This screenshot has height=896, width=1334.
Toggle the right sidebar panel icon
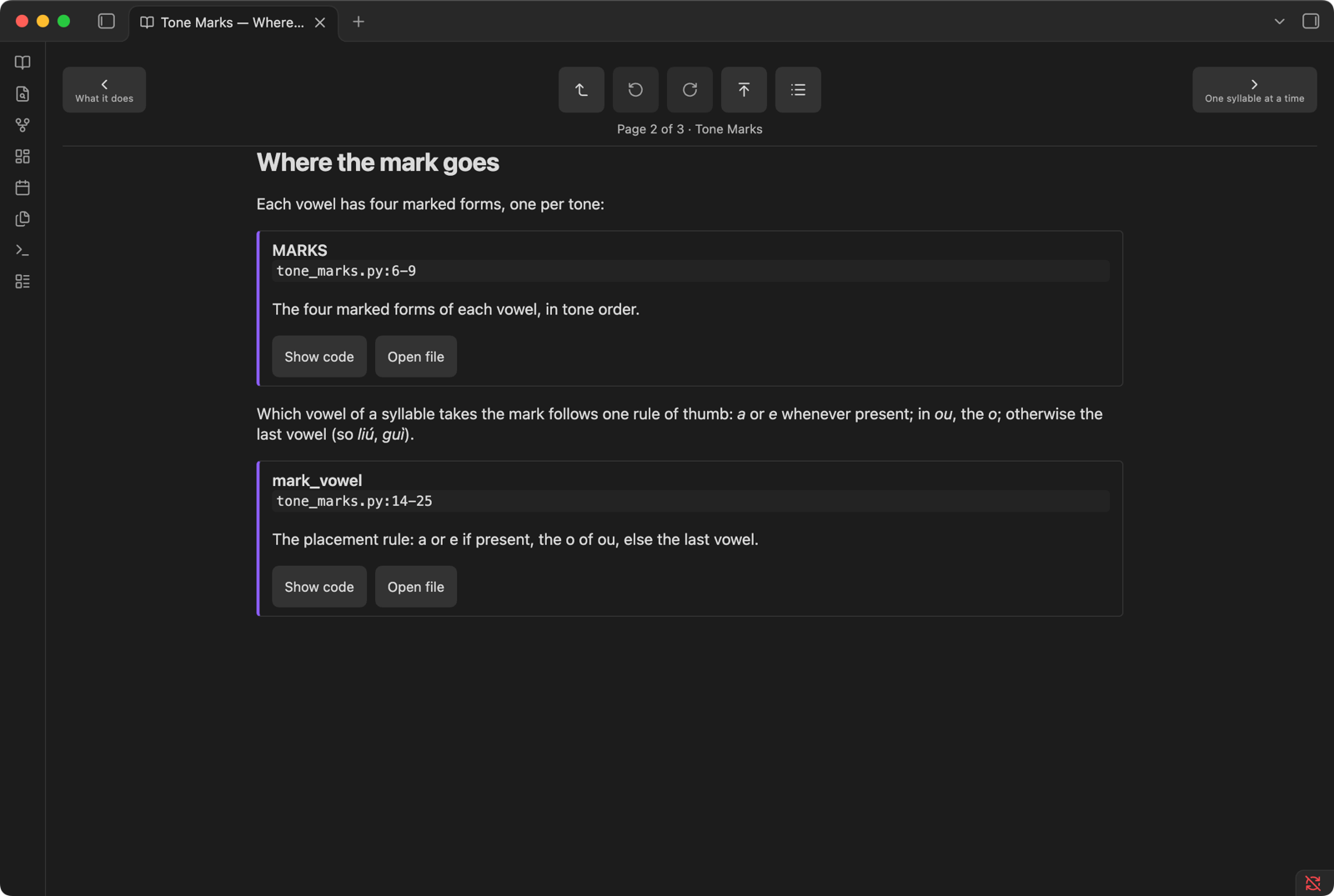click(x=1311, y=21)
